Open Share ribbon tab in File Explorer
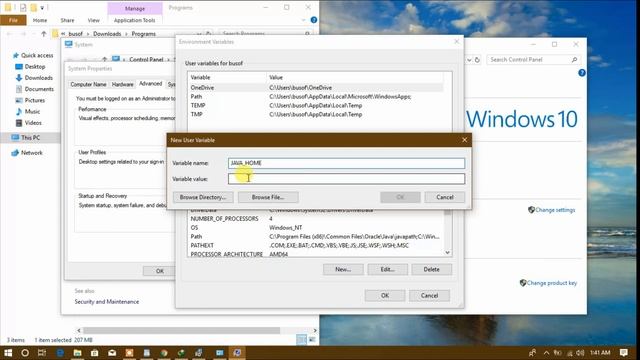This screenshot has height=360, width=640. pyautogui.click(x=67, y=20)
